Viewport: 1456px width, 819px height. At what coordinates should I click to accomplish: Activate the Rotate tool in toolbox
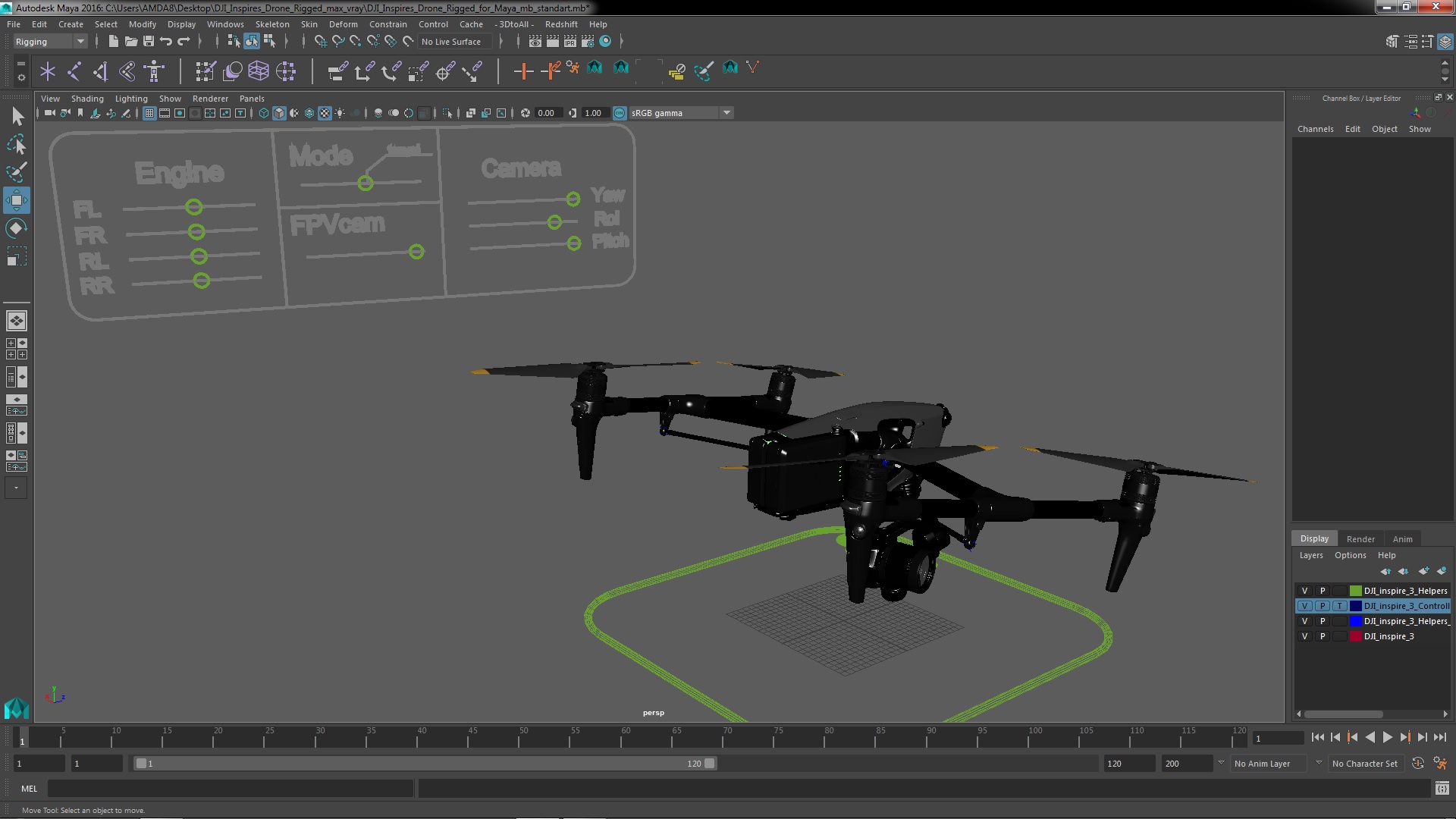[17, 228]
